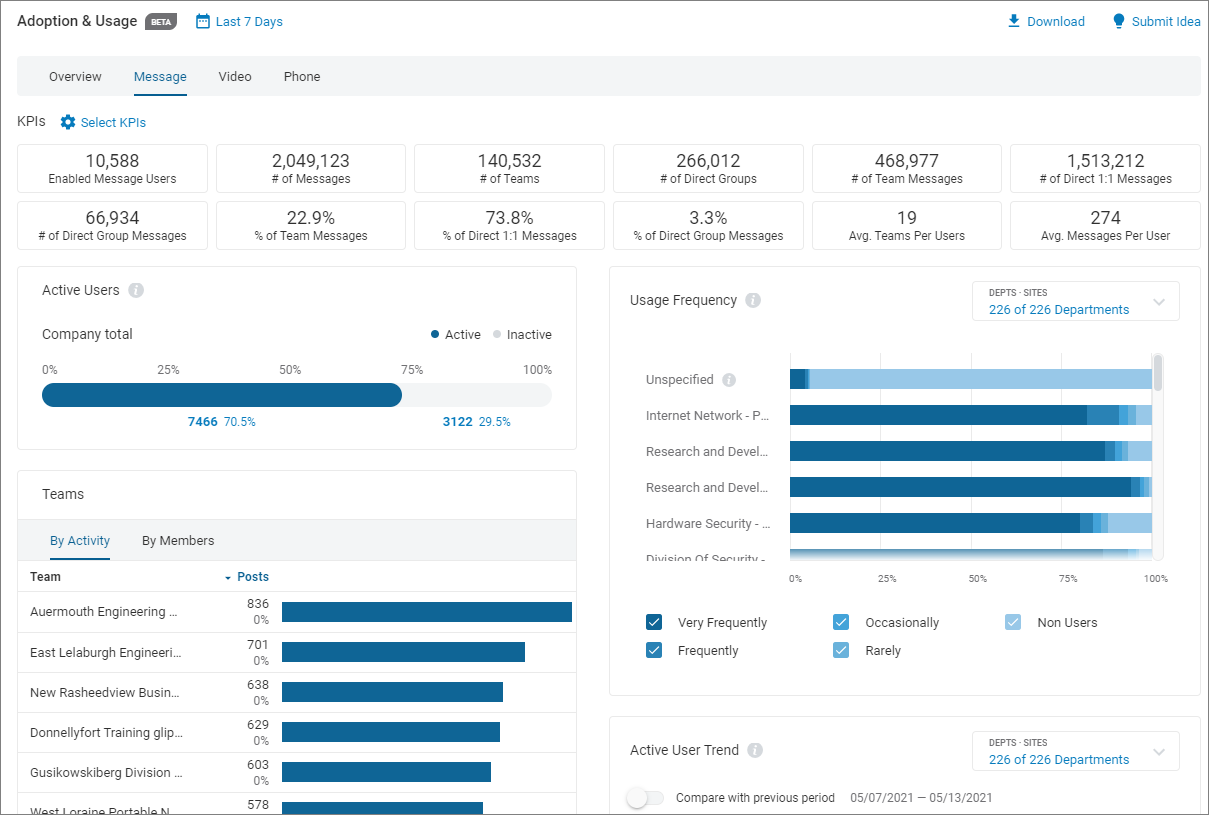
Task: Uncheck the Very Frequently checkbox
Action: click(x=654, y=621)
